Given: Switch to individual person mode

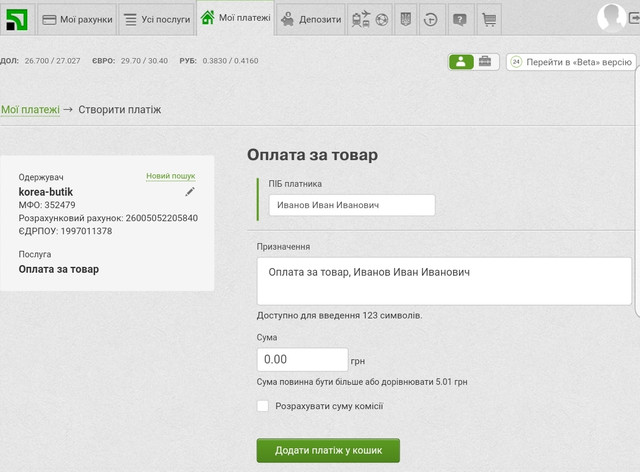Looking at the screenshot, I should click(x=461, y=62).
